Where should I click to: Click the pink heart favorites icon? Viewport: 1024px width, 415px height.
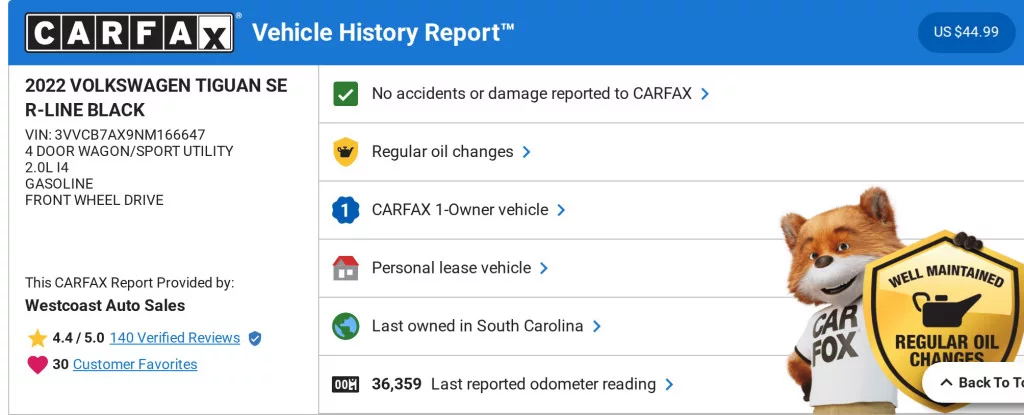(37, 365)
